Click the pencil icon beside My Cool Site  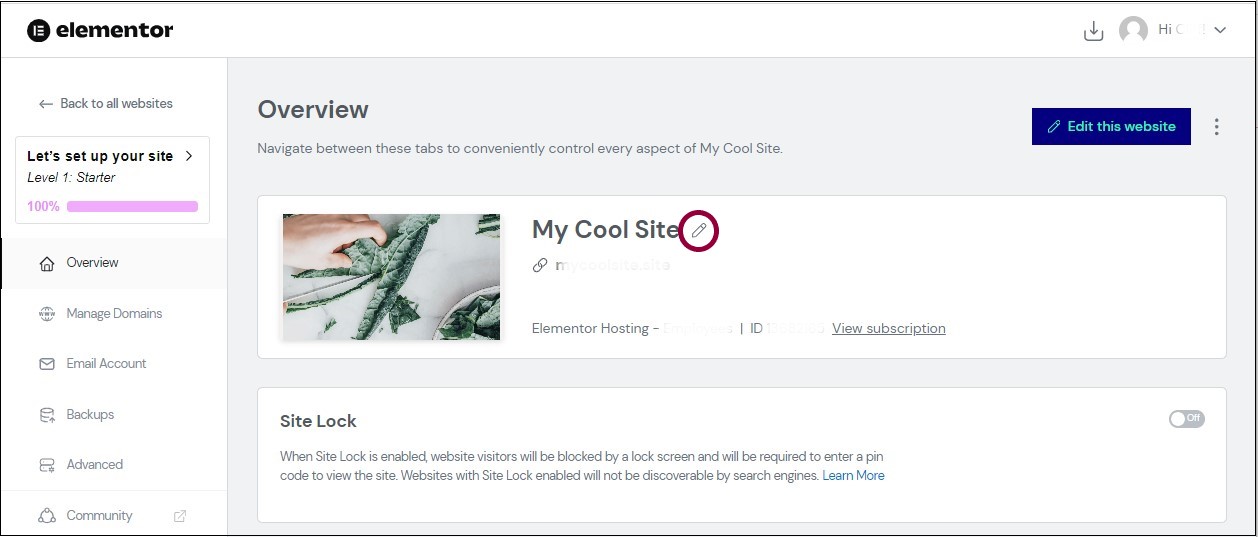coord(699,231)
